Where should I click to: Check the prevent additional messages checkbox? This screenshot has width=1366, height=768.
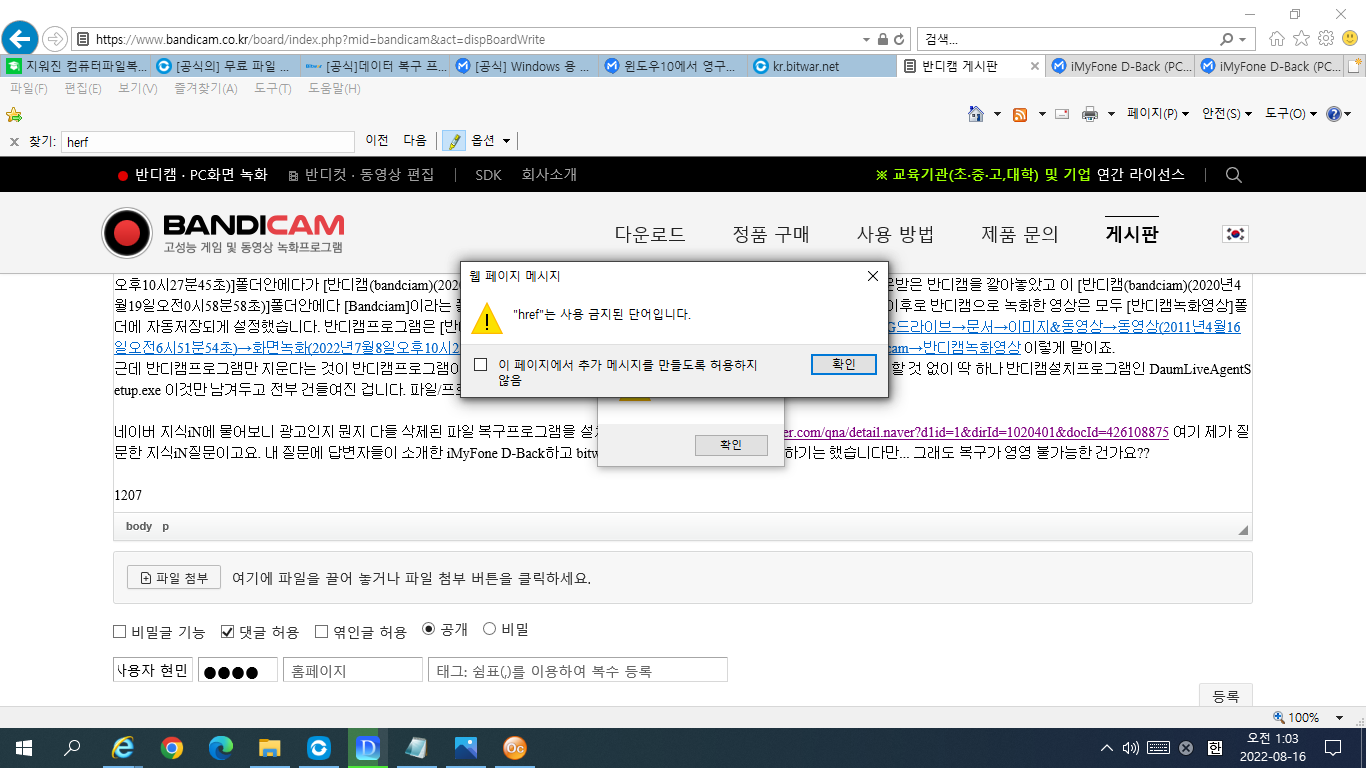[x=481, y=365]
